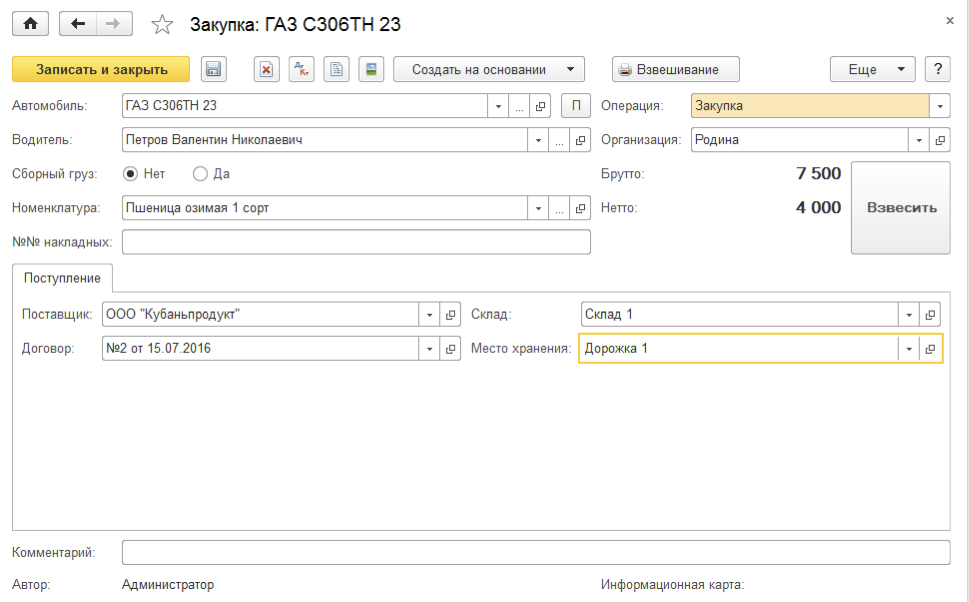Open the document sheet icon in toolbar
The width and height of the screenshot is (969, 602).
[x=336, y=69]
